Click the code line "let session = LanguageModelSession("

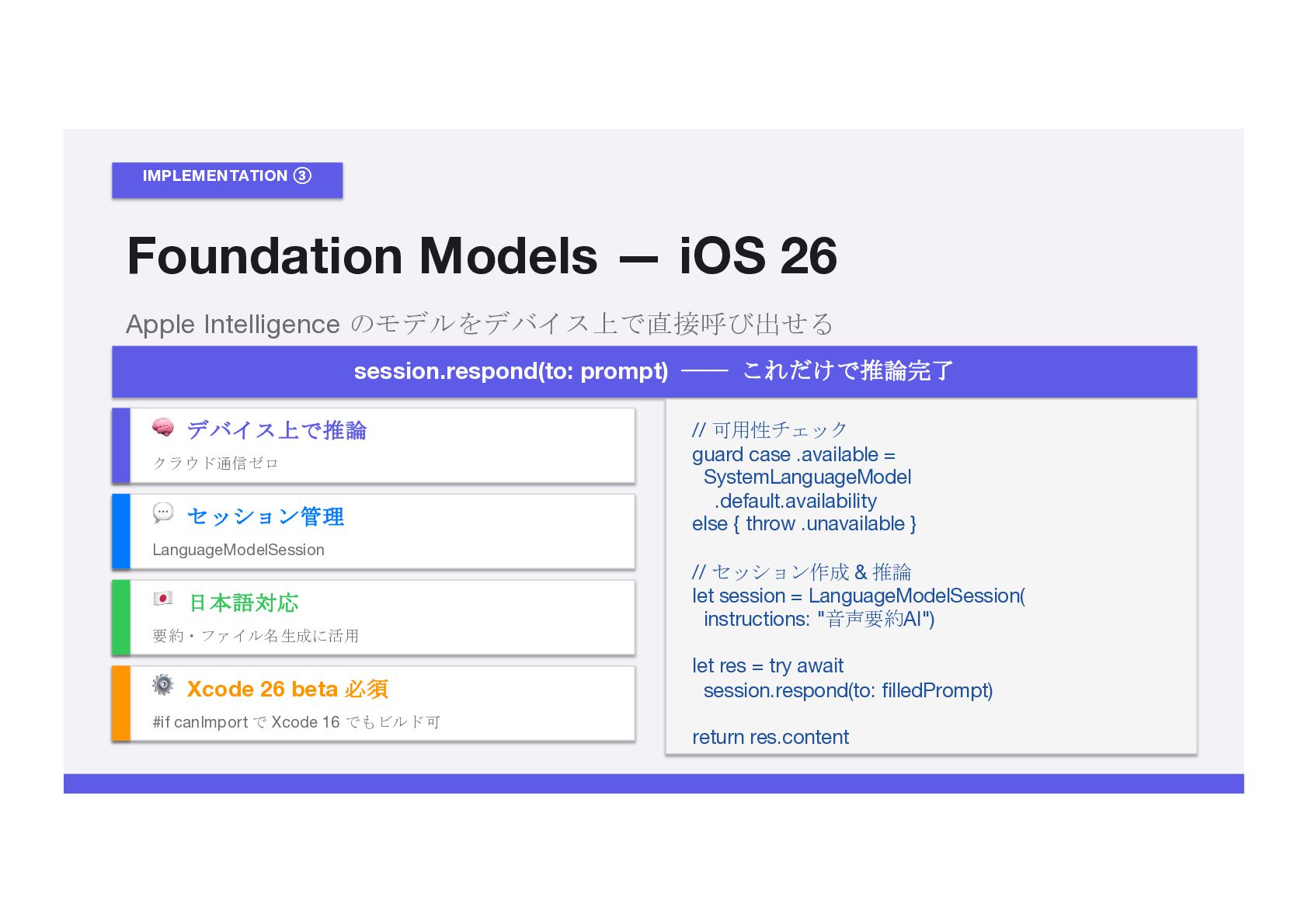tap(858, 596)
